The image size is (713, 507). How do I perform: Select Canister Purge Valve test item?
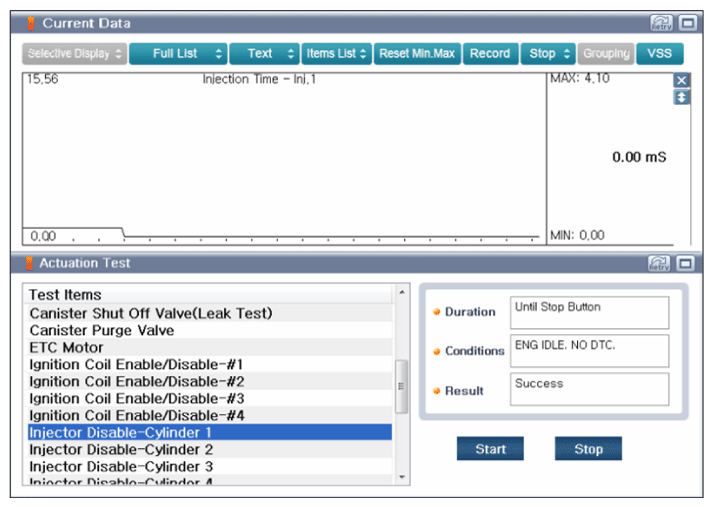pyautogui.click(x=101, y=330)
